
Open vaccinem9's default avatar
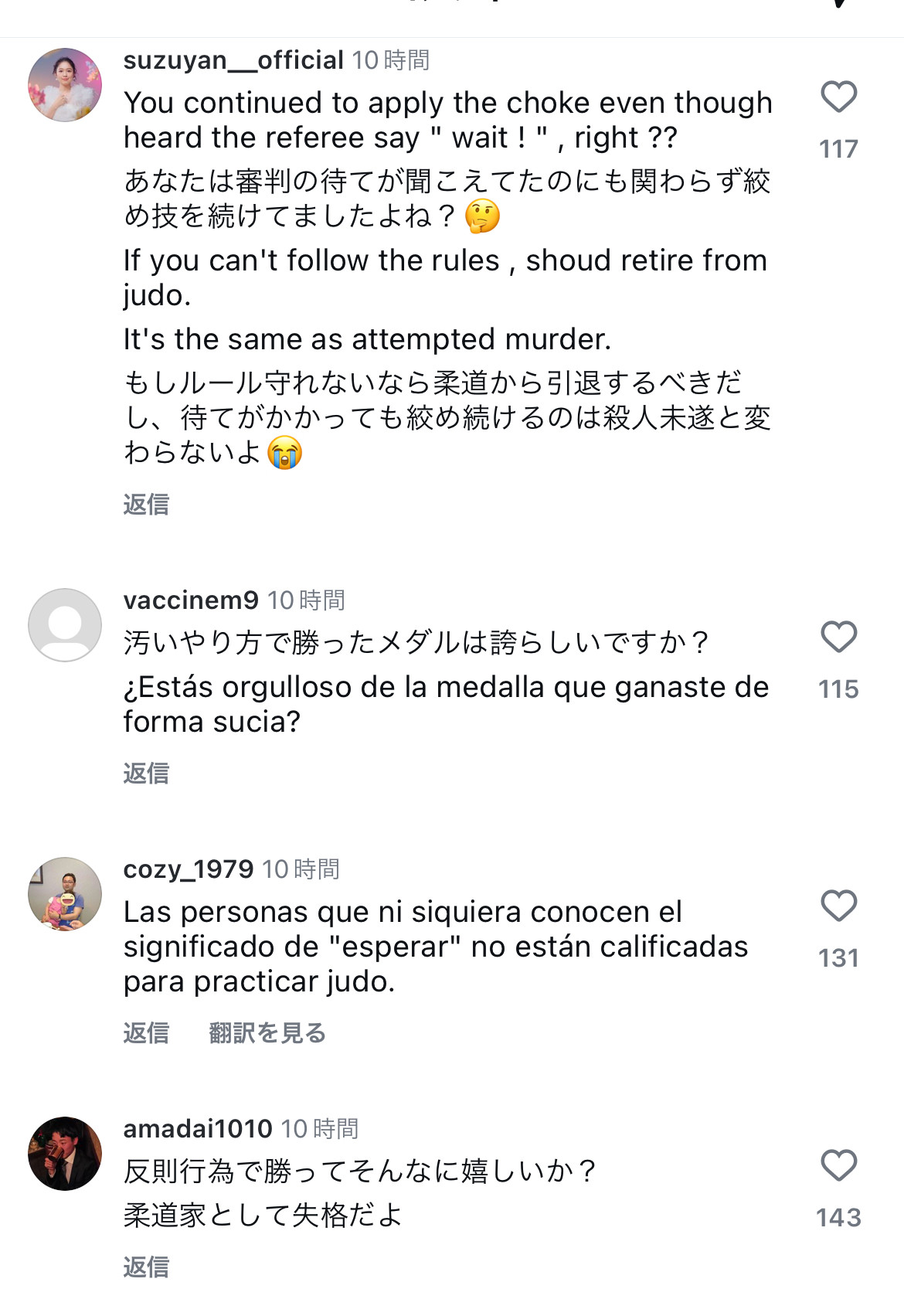click(x=65, y=625)
